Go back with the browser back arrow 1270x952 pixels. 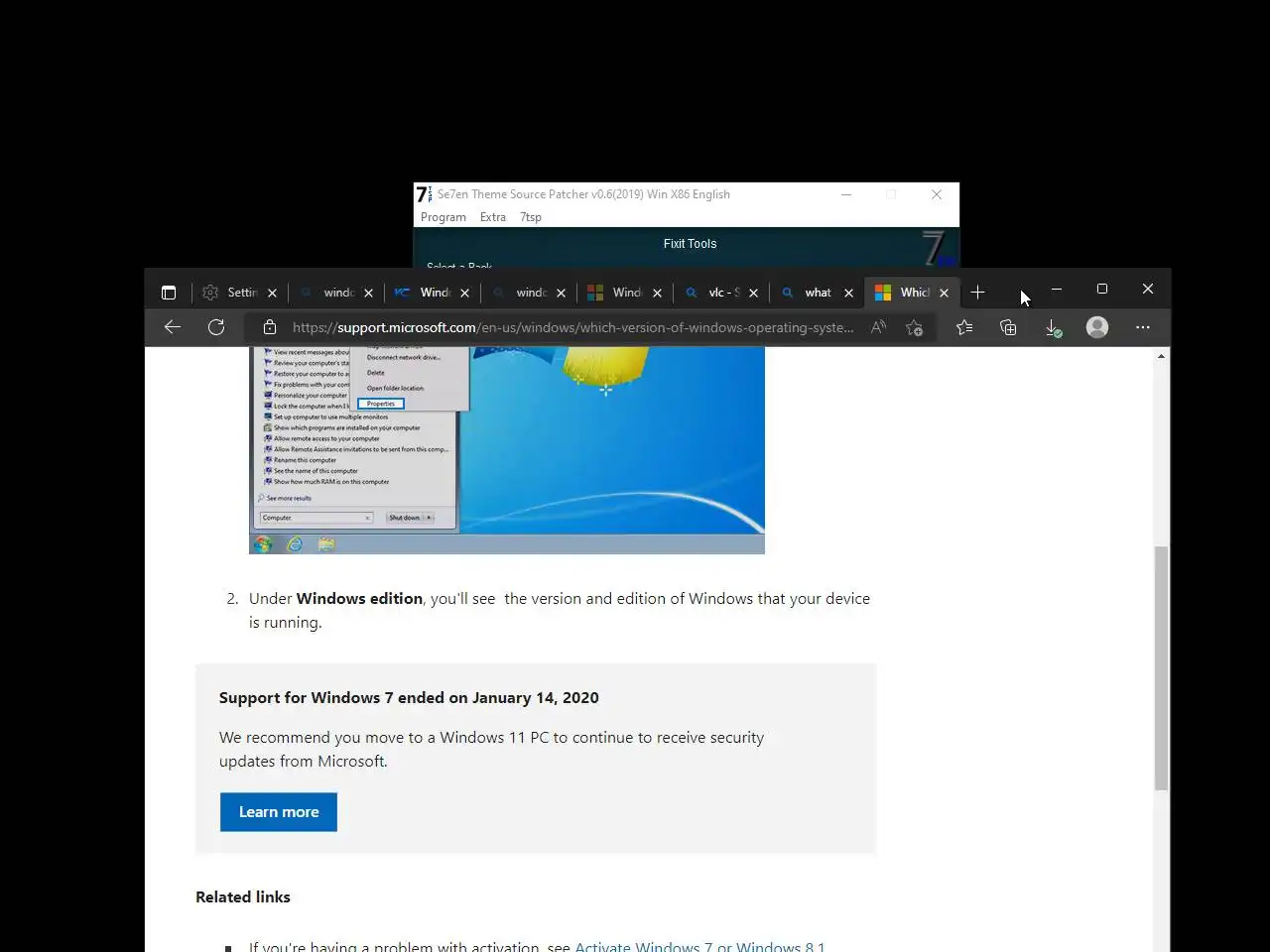coord(173,327)
